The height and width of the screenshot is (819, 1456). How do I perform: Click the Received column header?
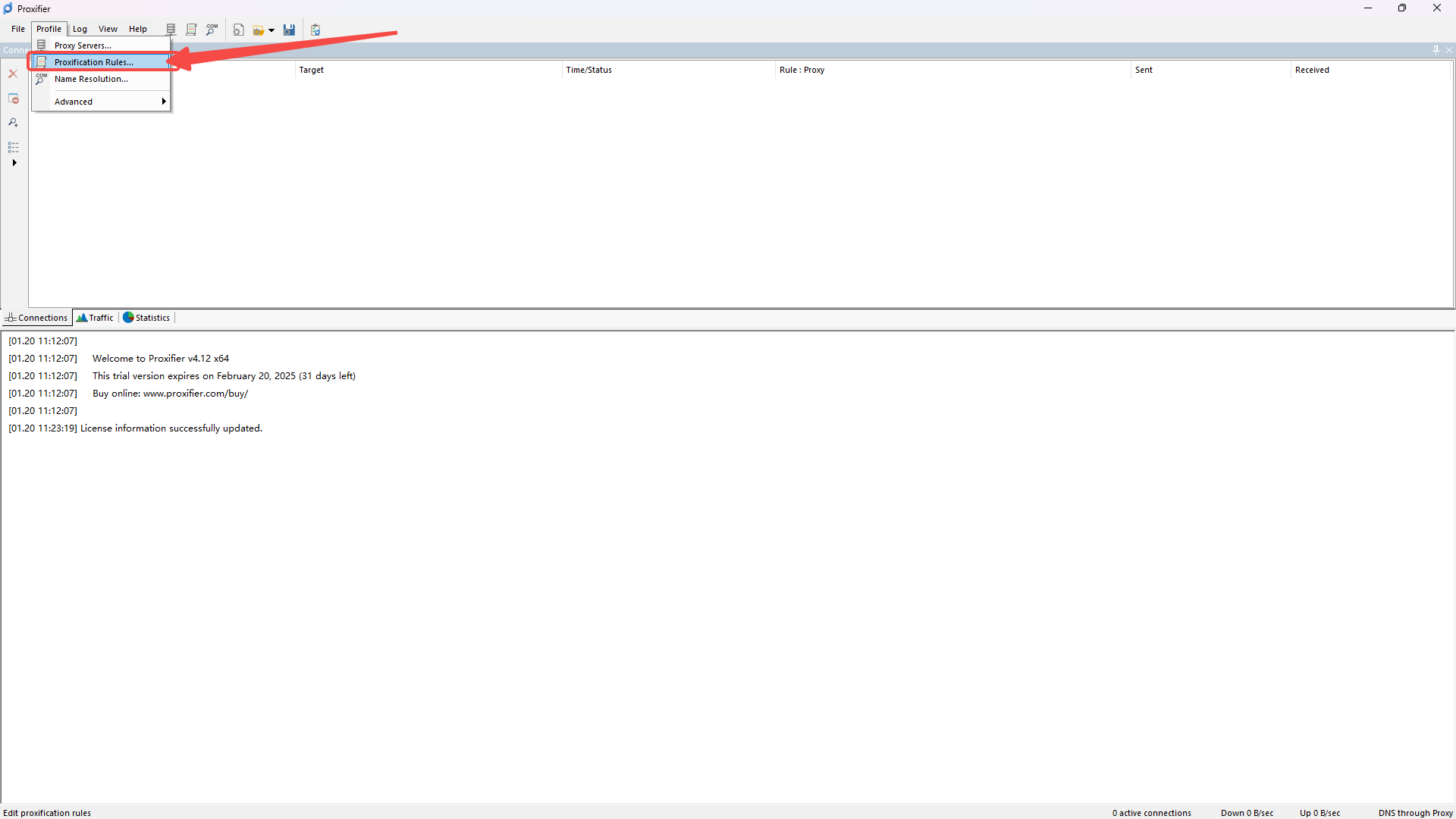(x=1371, y=70)
